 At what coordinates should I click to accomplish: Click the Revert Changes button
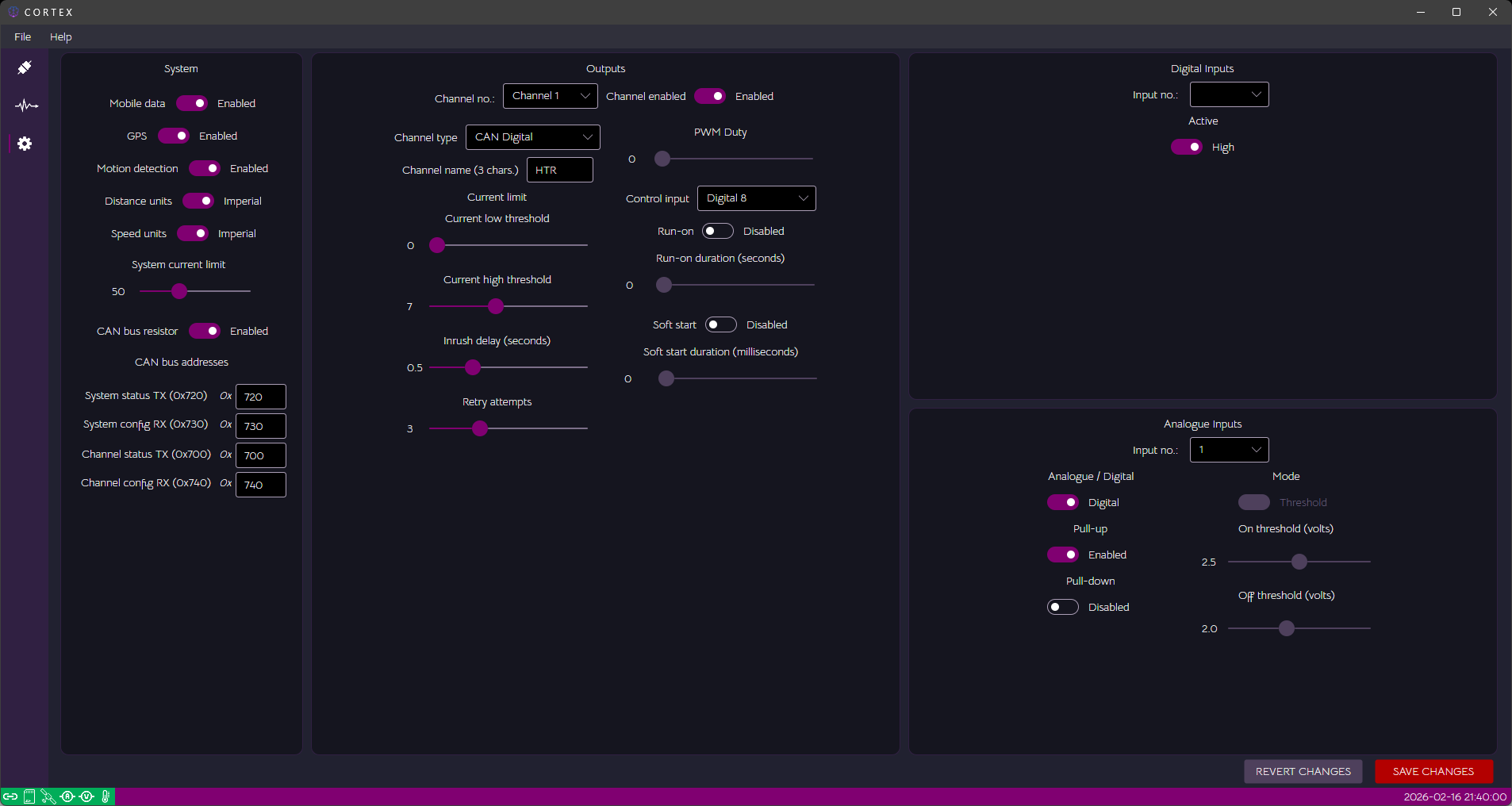coord(1303,771)
